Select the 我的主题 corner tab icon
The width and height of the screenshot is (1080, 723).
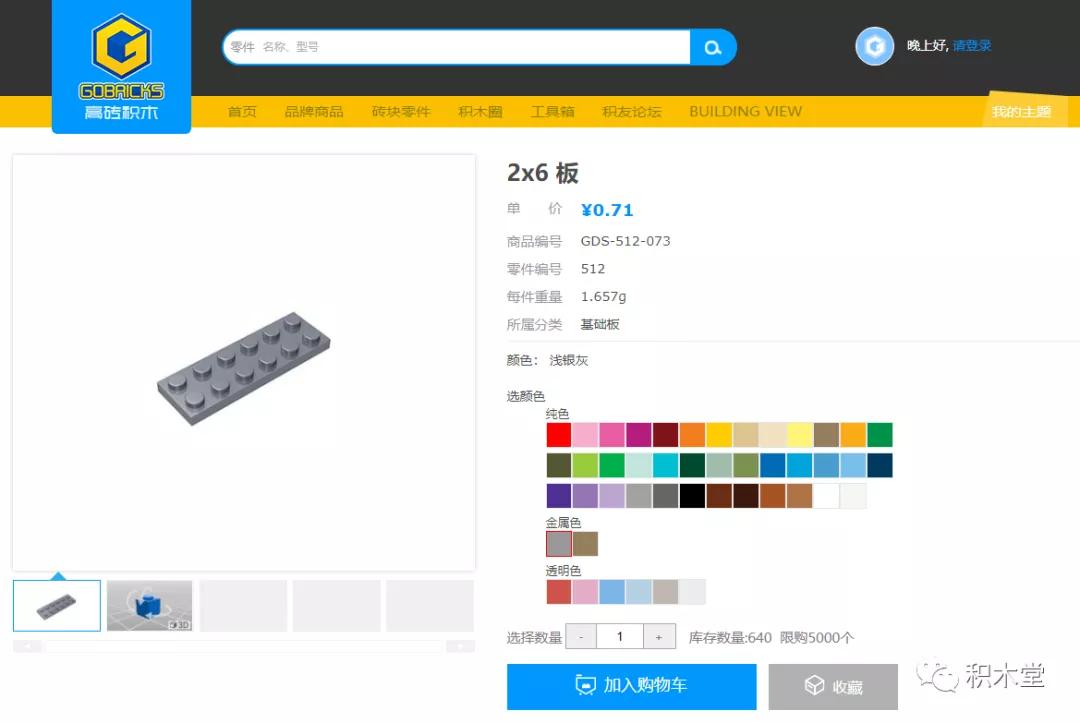pyautogui.click(x=1023, y=113)
